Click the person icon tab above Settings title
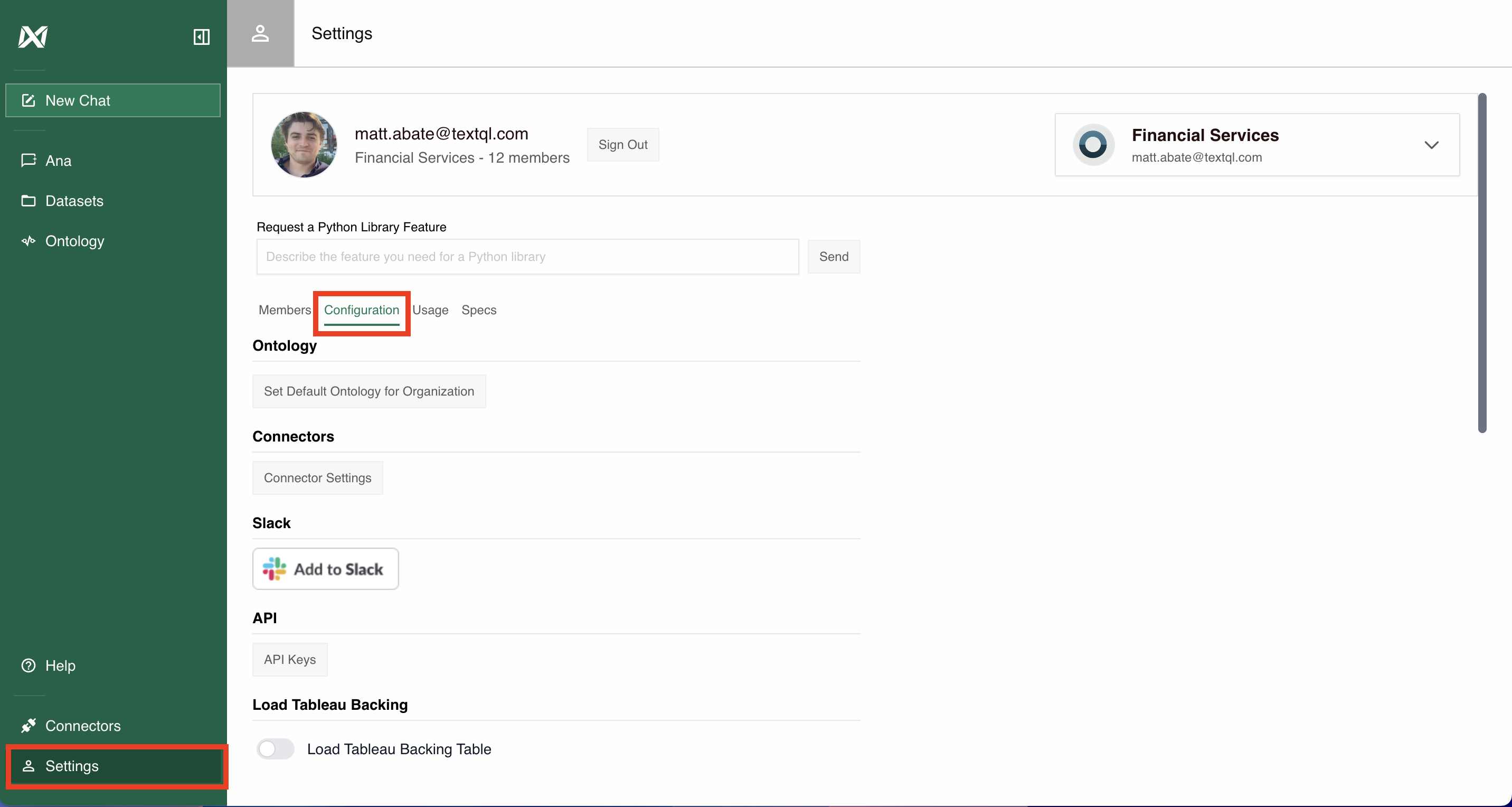The height and width of the screenshot is (807, 1512). (261, 33)
